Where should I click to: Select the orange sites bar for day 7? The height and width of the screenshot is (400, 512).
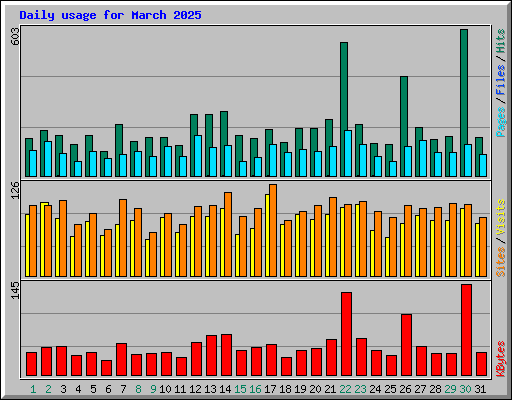point(123,238)
